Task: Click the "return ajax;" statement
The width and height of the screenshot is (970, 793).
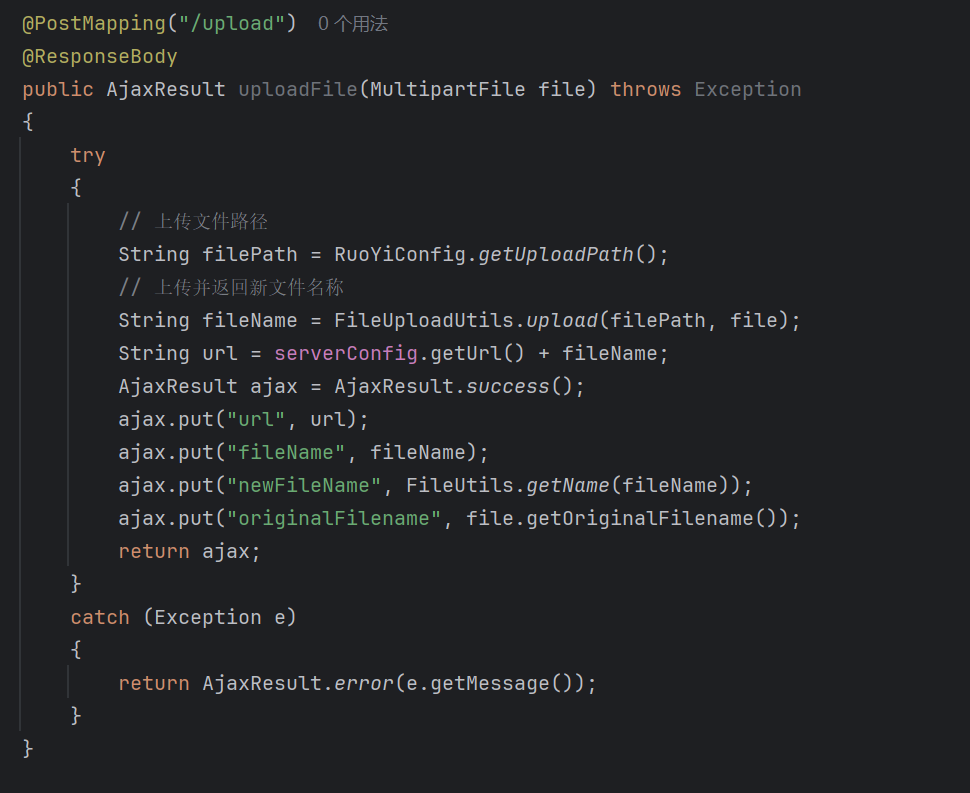Action: [189, 551]
